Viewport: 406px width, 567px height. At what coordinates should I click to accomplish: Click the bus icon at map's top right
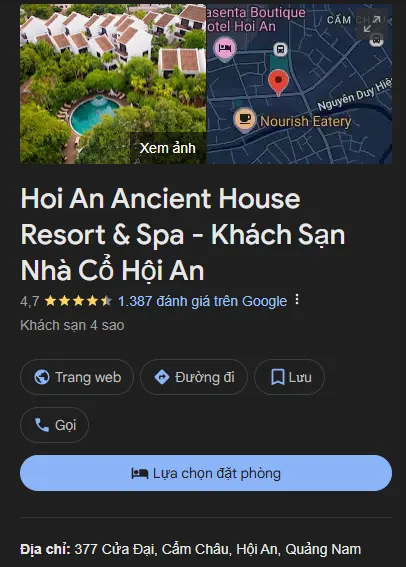(x=376, y=39)
